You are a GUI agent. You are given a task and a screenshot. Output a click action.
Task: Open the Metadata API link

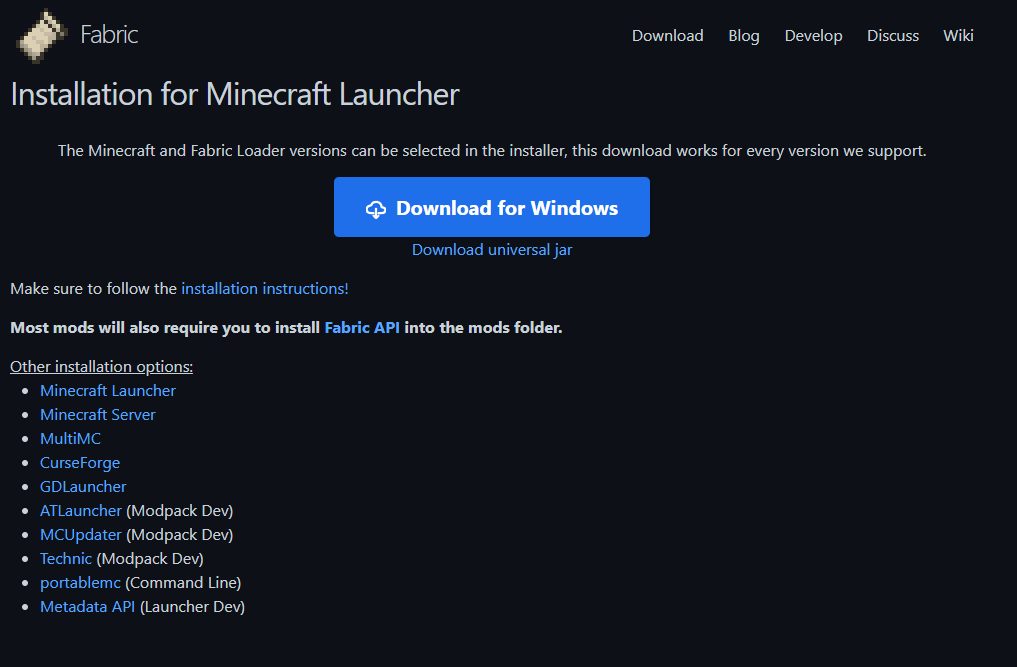click(88, 607)
